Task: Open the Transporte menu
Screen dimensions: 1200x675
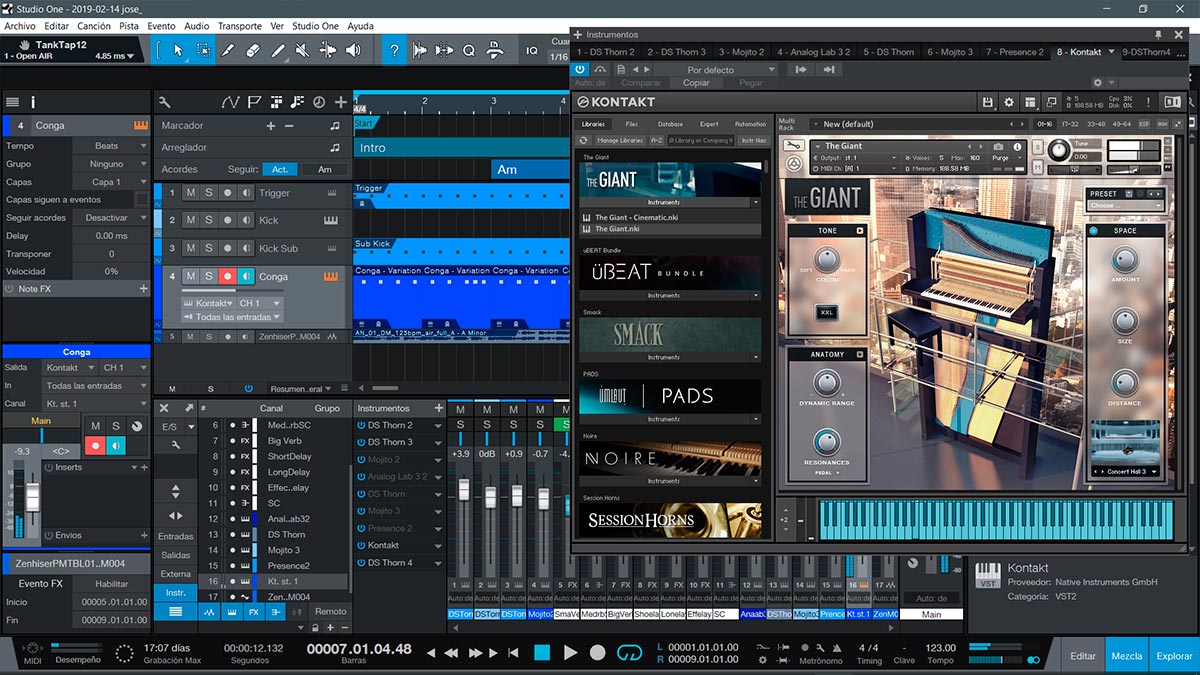Action: click(240, 26)
